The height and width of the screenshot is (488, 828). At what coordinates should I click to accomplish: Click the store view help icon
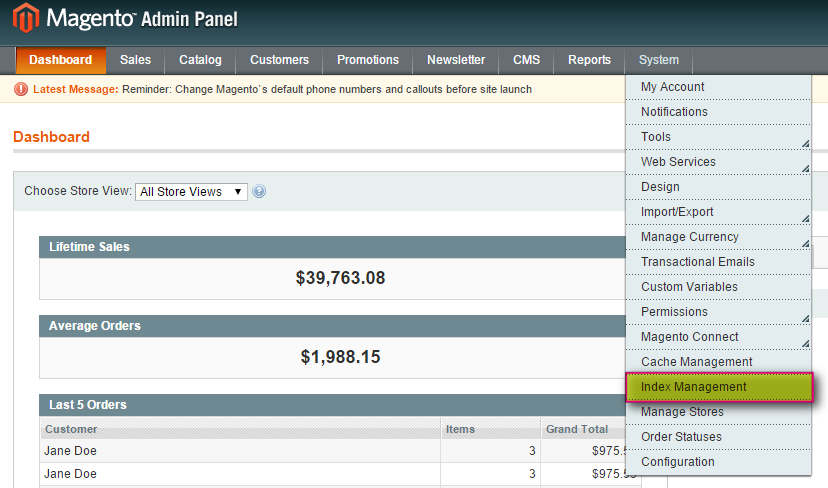[259, 192]
